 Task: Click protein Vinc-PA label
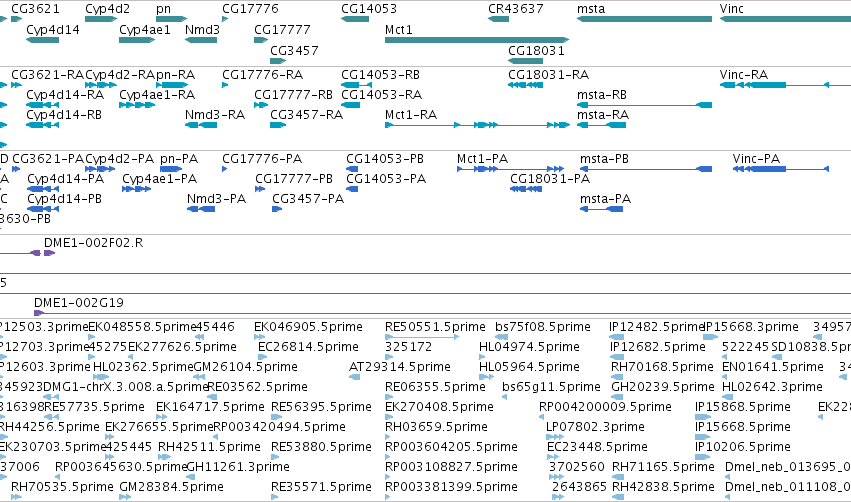coord(757,159)
